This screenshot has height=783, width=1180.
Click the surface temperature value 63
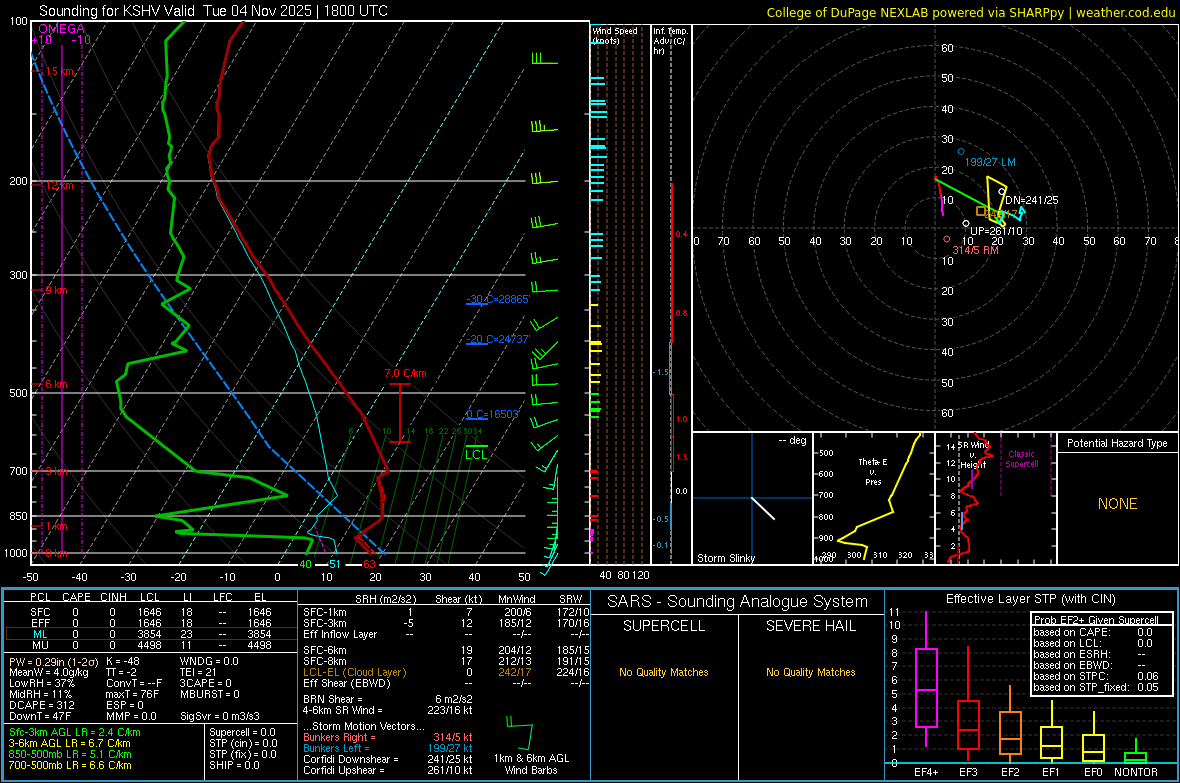click(x=370, y=564)
